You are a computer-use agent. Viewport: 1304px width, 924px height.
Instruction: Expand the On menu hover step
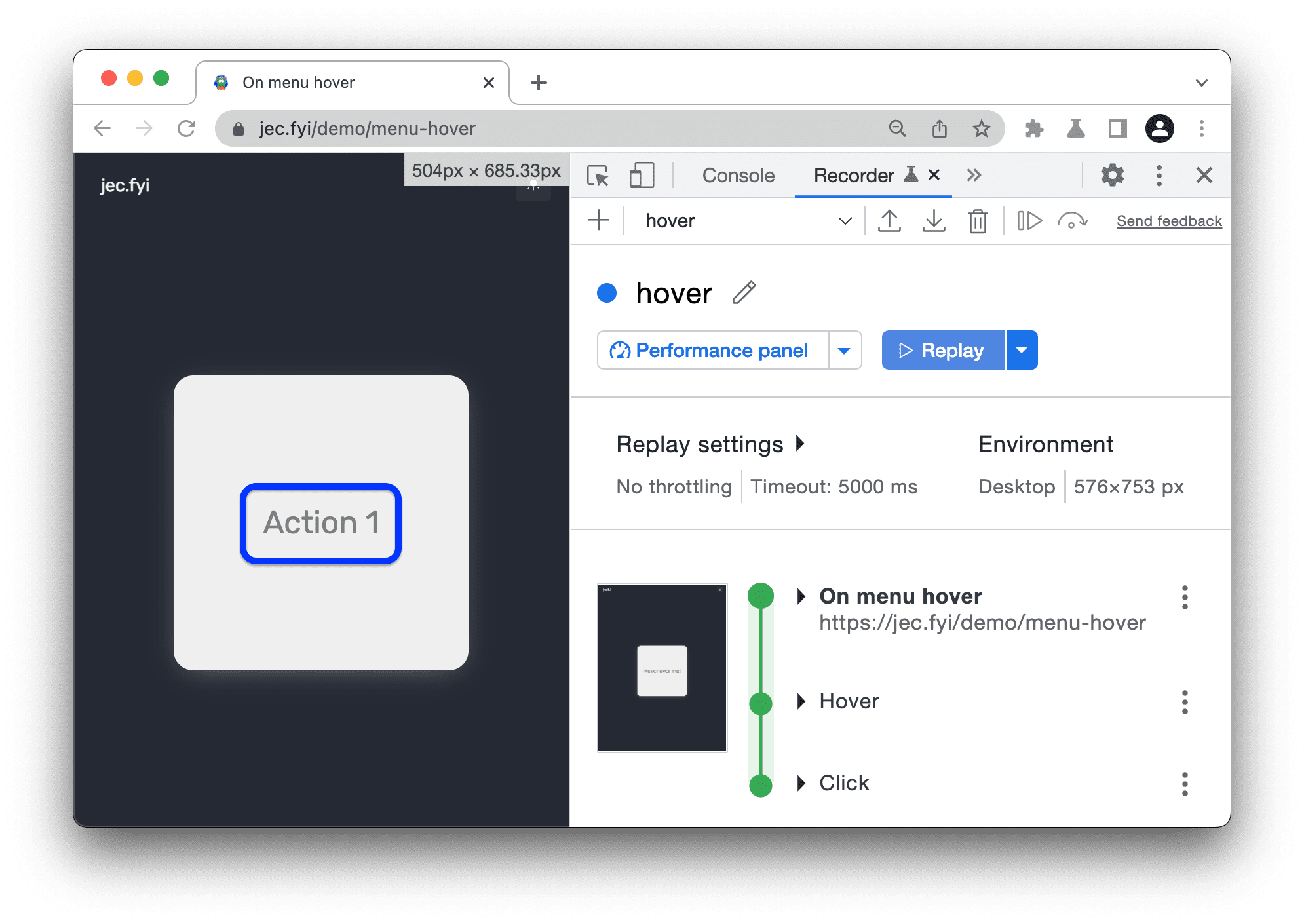click(x=800, y=596)
